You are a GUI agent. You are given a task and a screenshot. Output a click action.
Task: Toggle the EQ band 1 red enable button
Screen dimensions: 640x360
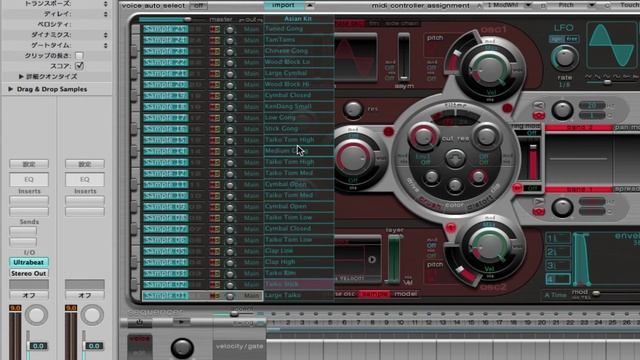(x=539, y=211)
